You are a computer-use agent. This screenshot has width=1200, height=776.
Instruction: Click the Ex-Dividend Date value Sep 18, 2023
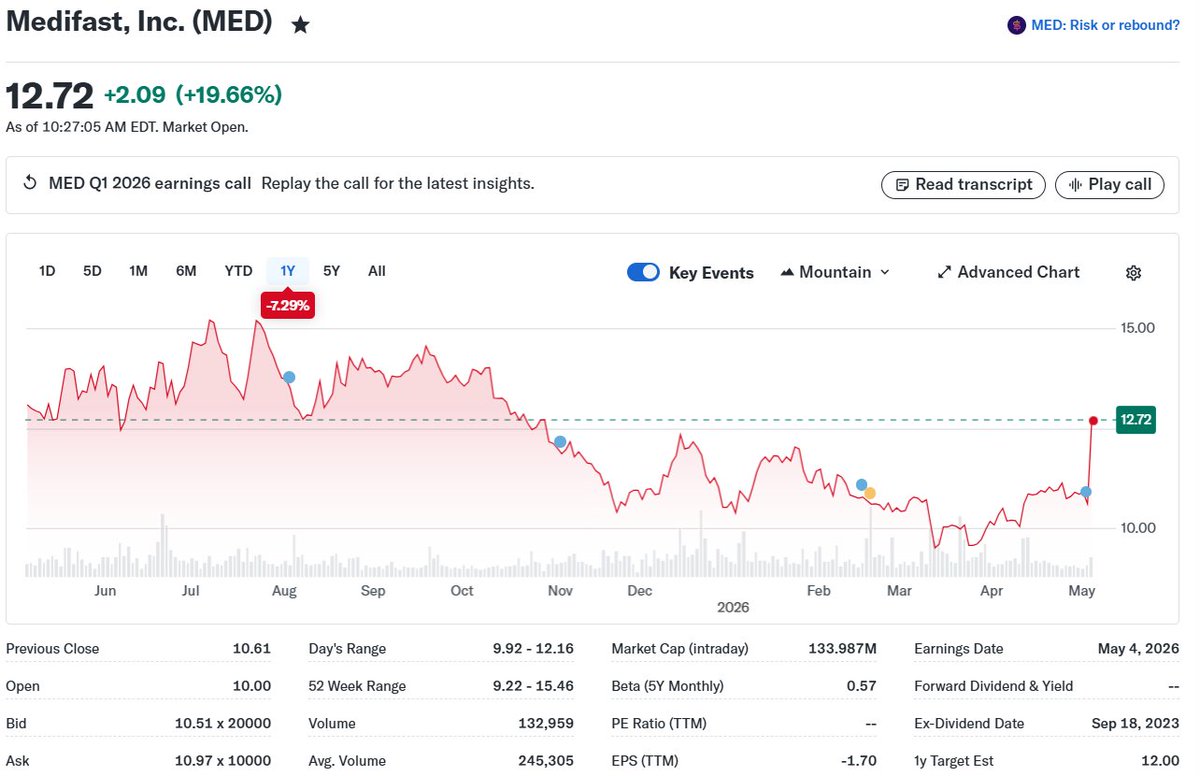click(x=1133, y=723)
